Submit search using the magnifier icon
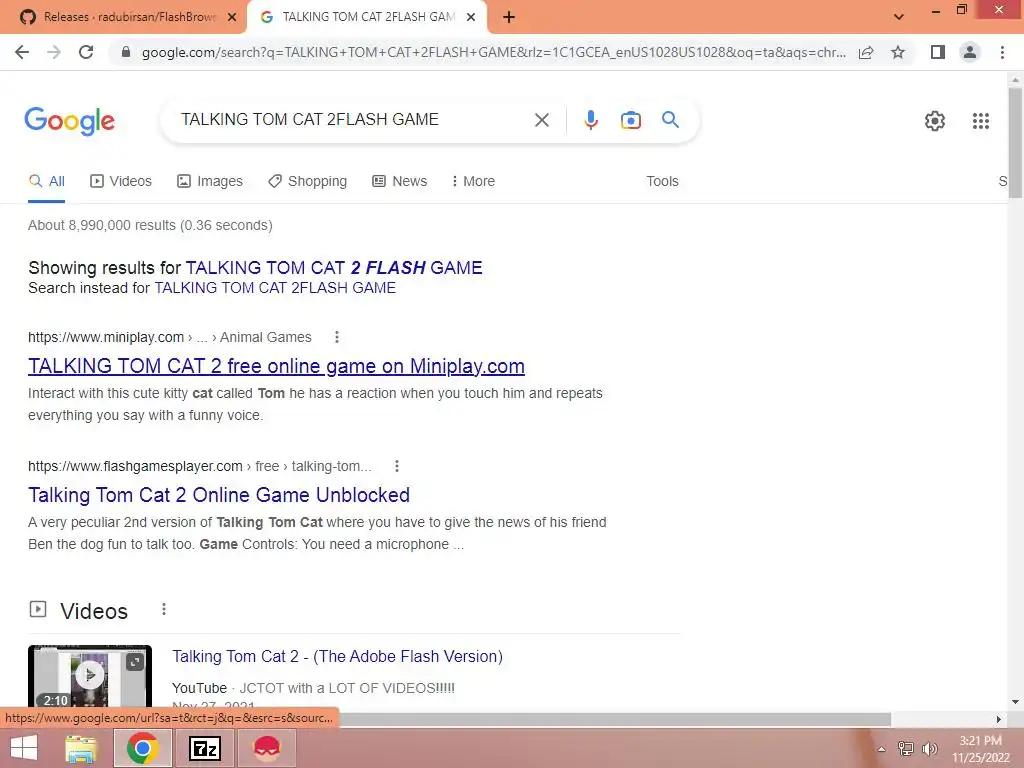Viewport: 1024px width, 768px height. point(670,120)
